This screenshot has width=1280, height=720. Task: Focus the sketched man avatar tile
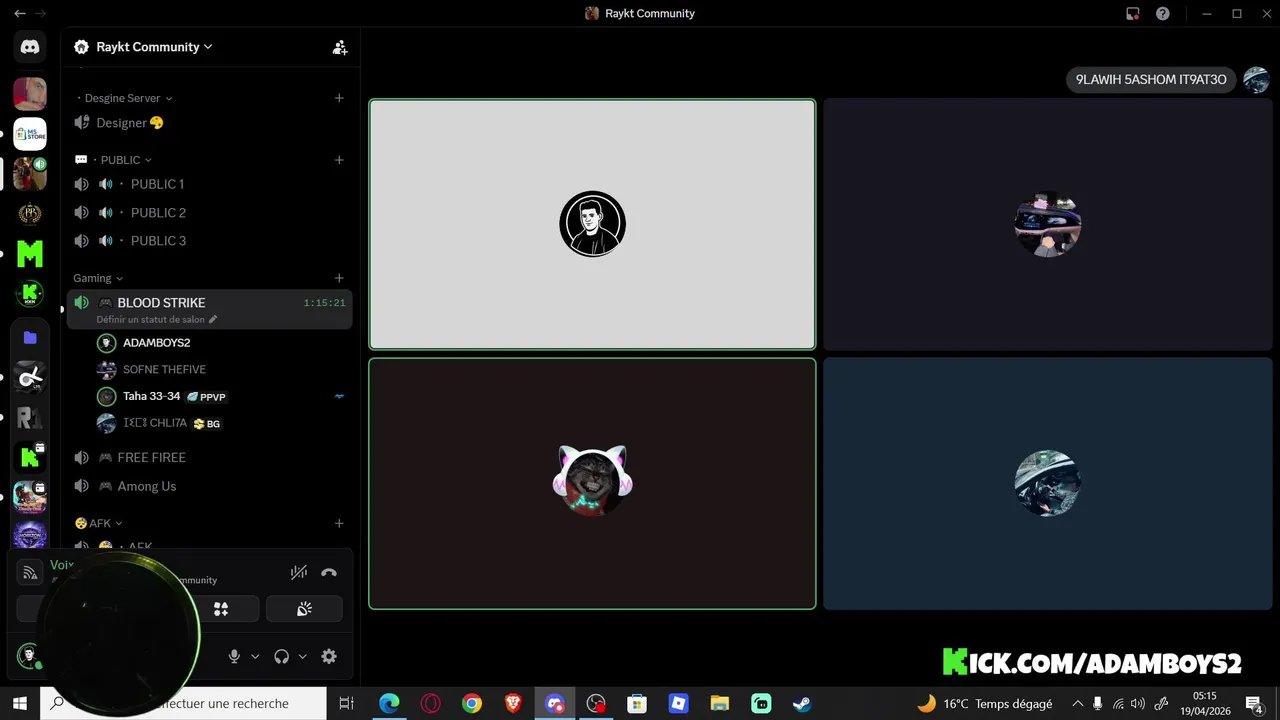click(592, 224)
